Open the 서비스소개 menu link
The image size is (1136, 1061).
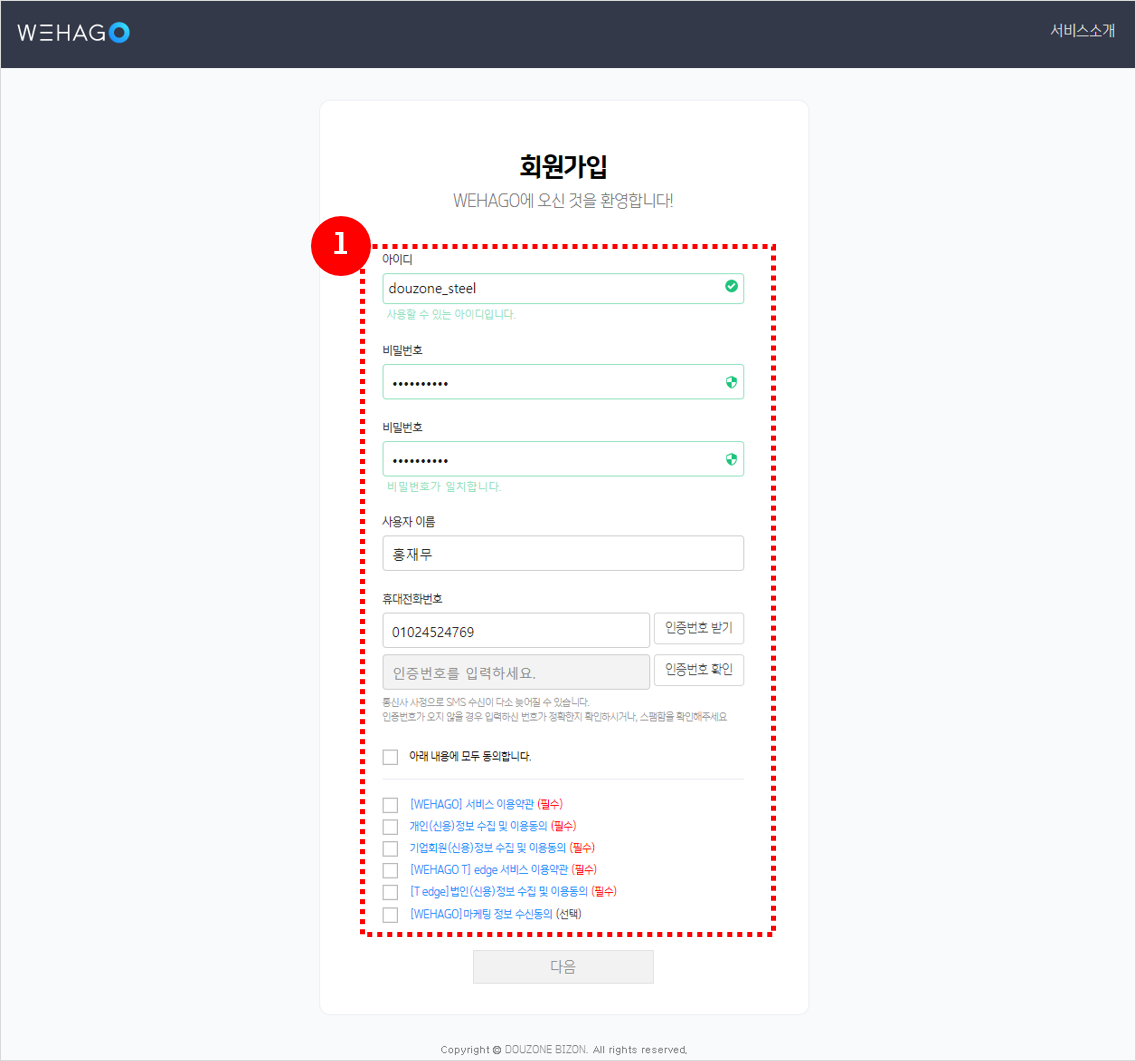click(x=1082, y=31)
